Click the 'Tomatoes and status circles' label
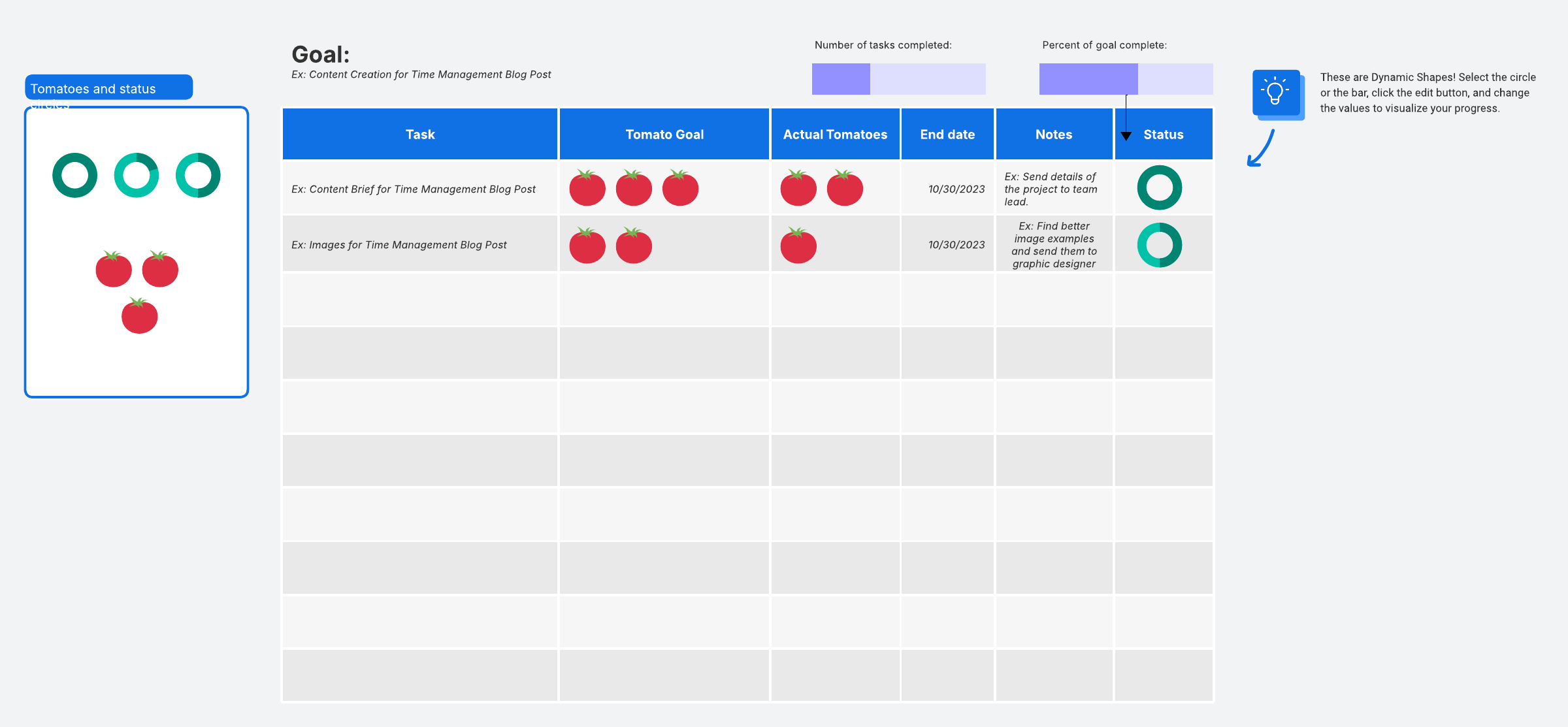The width and height of the screenshot is (1568, 727). tap(108, 88)
